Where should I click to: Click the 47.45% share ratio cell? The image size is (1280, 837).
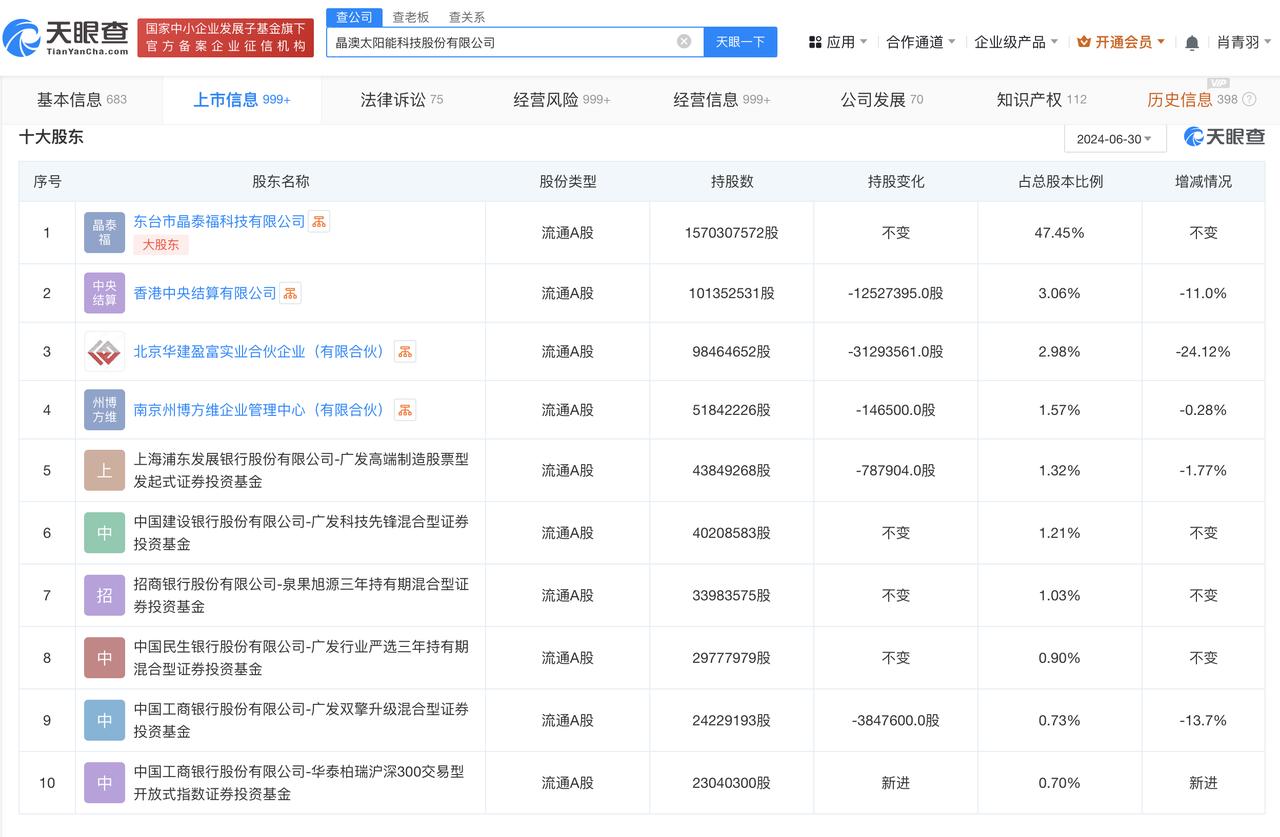click(x=1059, y=233)
